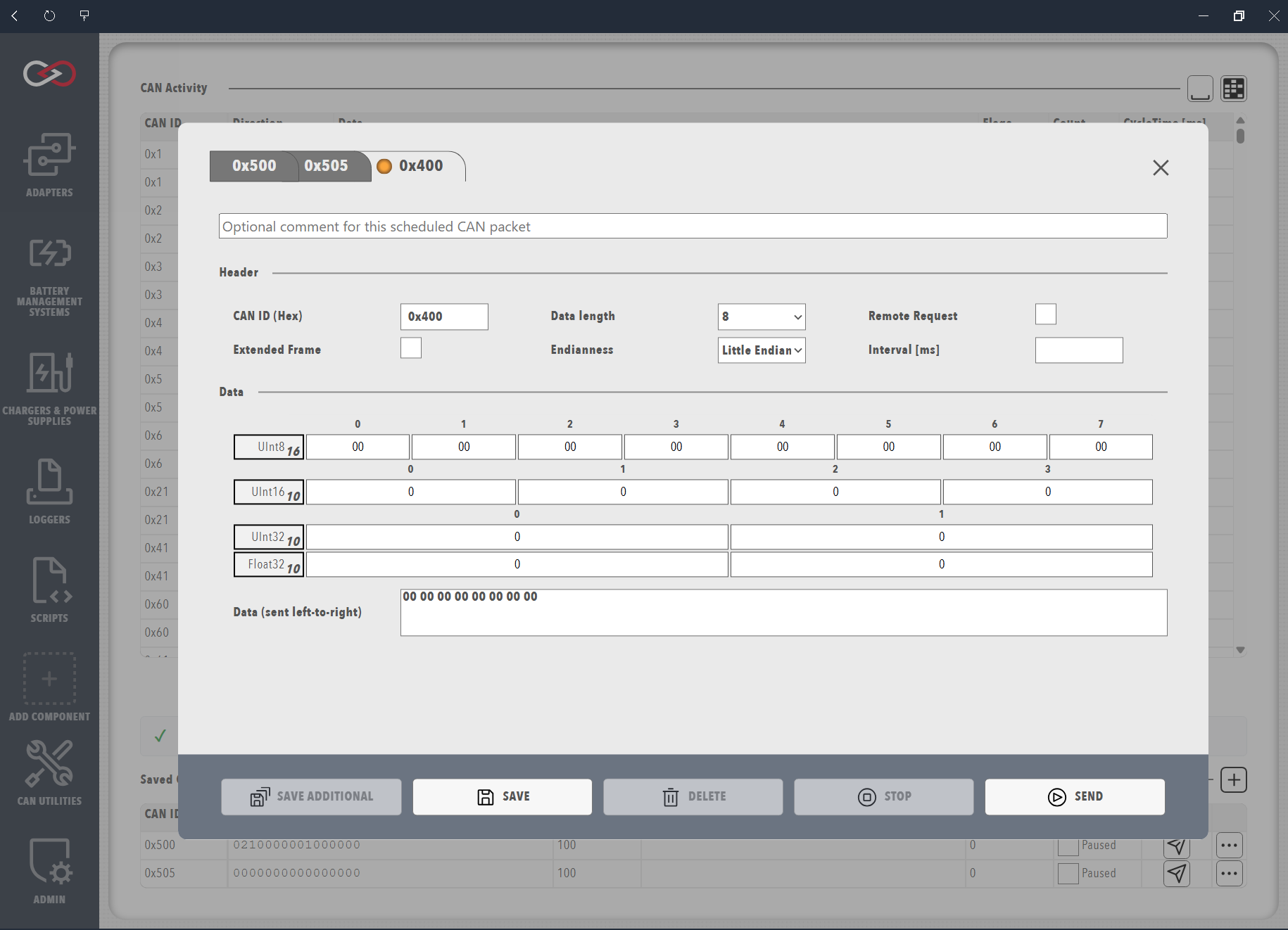The image size is (1288, 930).
Task: Open the Endianness dropdown
Action: [x=762, y=350]
